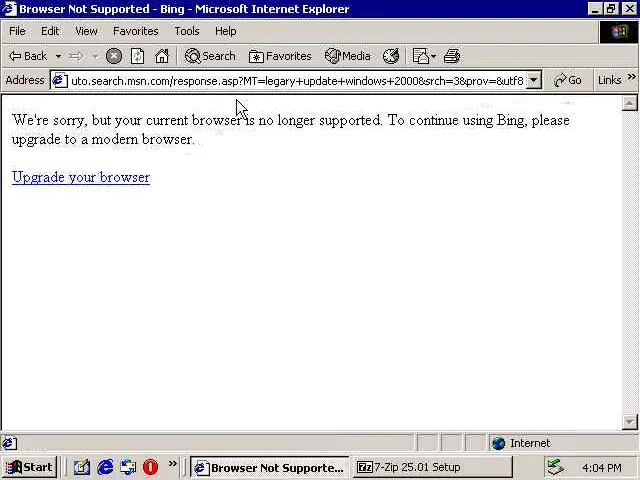Open the Edit menu

tap(50, 31)
